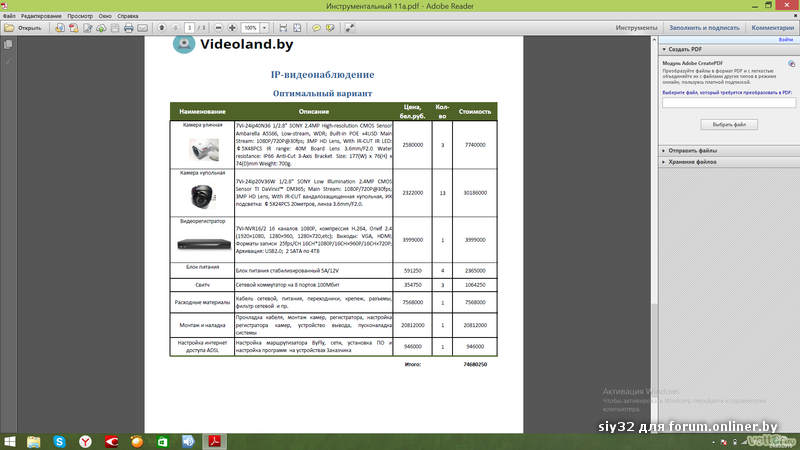Open the zoom percentage dropdown arrow

(x=264, y=28)
